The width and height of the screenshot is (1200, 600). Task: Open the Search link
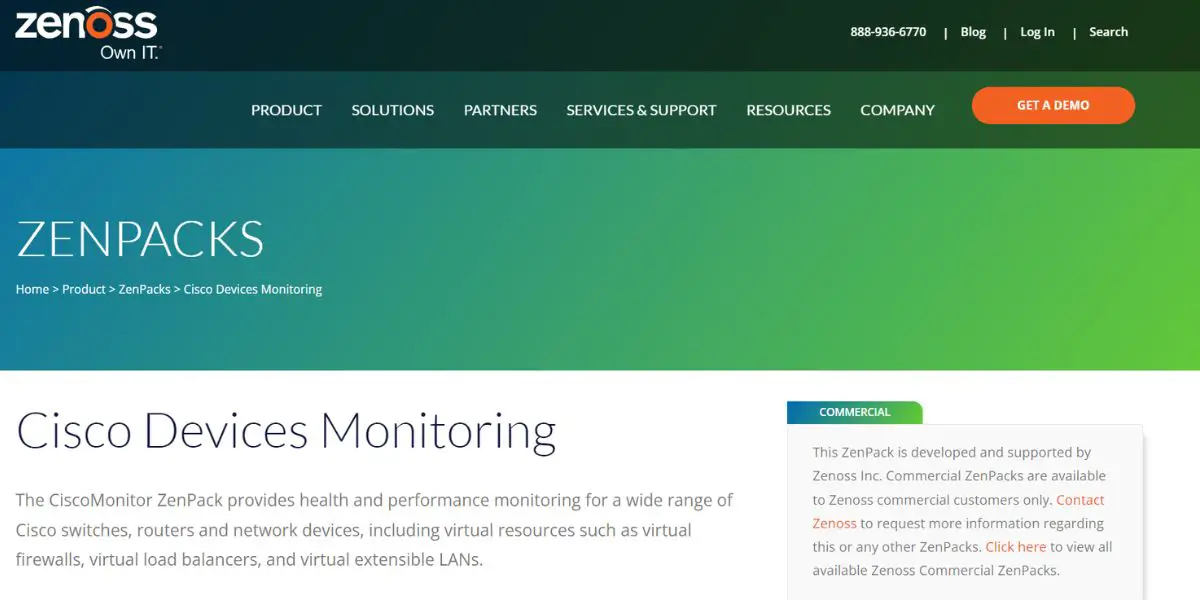tap(1108, 32)
